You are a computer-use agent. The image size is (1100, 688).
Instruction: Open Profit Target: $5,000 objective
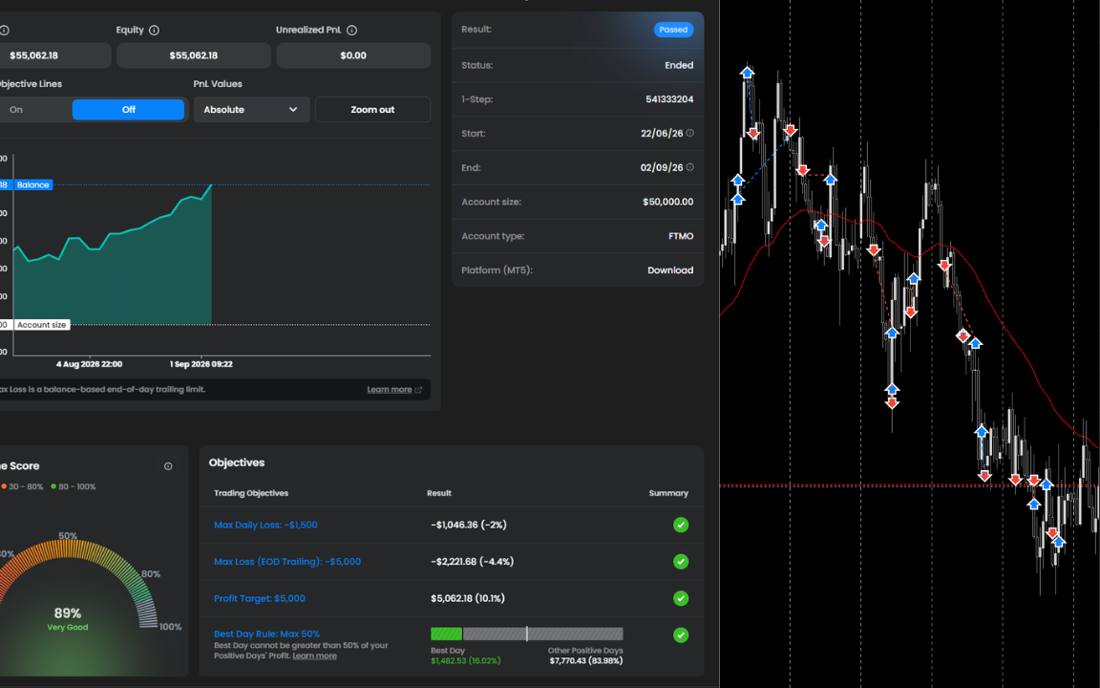coord(260,598)
